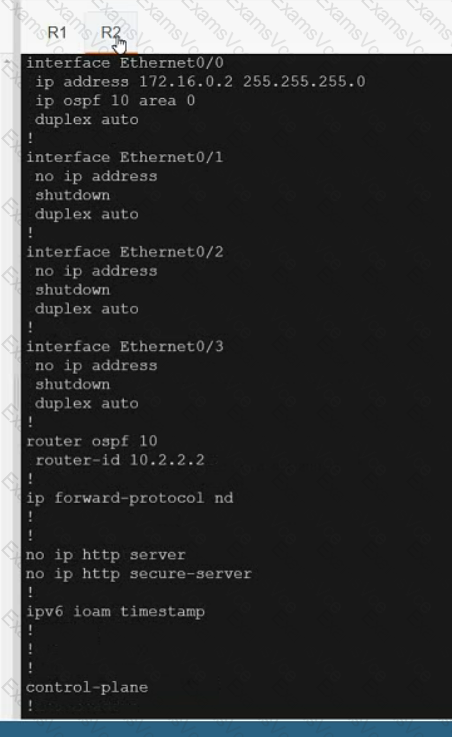Click the 'interface Ethernet0/2' line

click(125, 252)
